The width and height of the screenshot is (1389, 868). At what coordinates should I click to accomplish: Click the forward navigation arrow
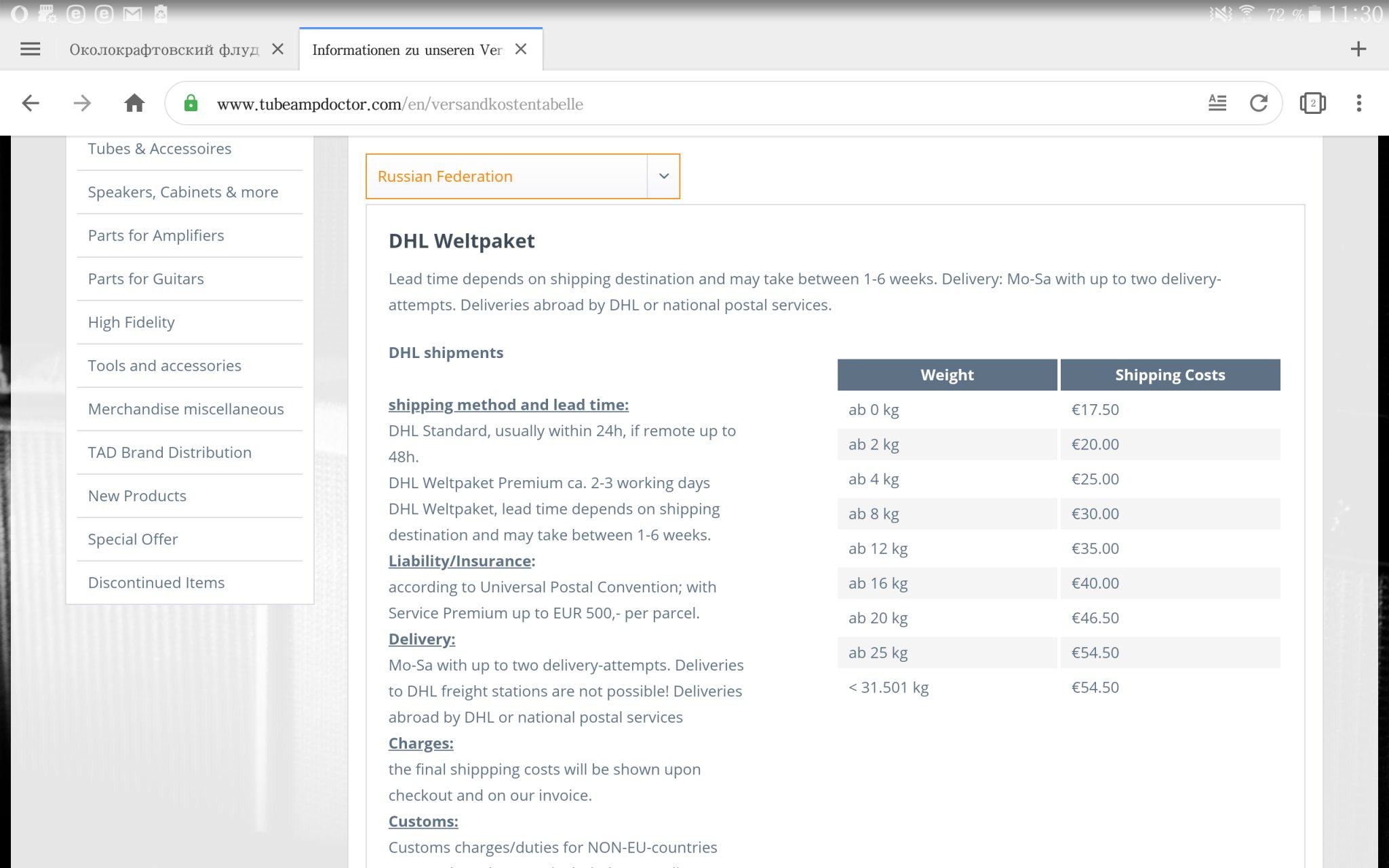pos(82,103)
